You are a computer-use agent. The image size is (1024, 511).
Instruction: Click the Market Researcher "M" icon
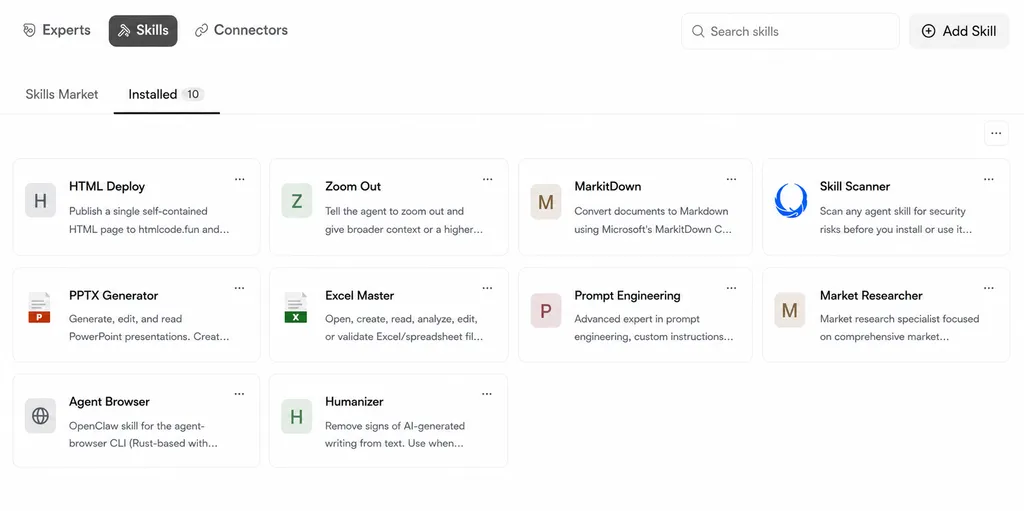pyautogui.click(x=790, y=310)
